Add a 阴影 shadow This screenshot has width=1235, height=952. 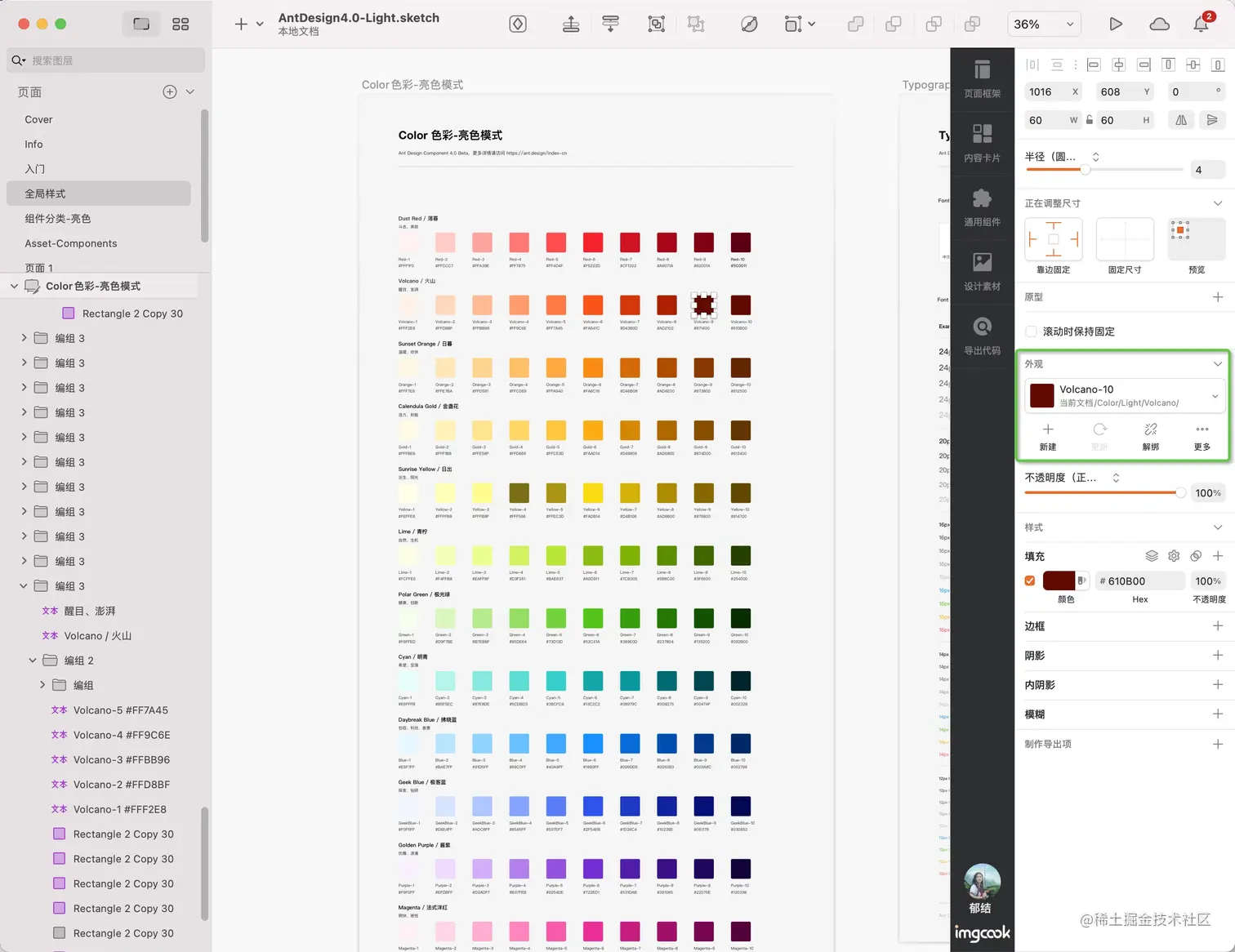[x=1218, y=656]
